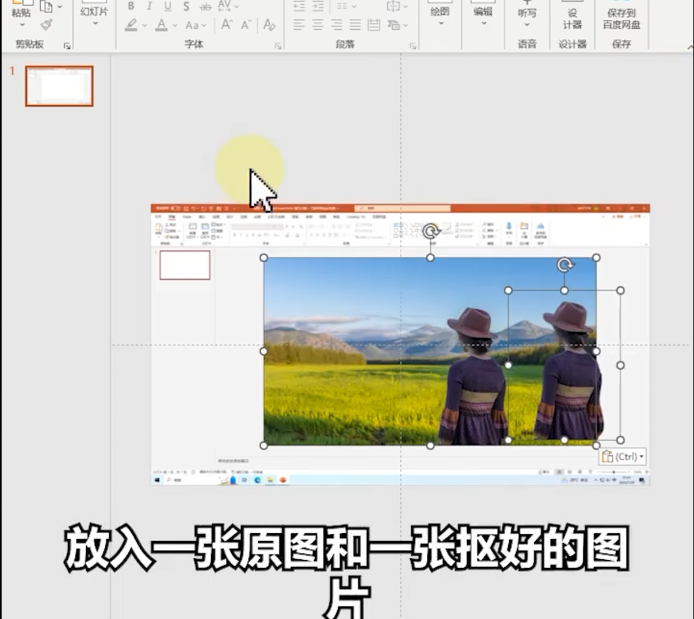Image resolution: width=694 pixels, height=619 pixels.
Task: Collapse the ribbon with the chevron
Action: [x=690, y=46]
